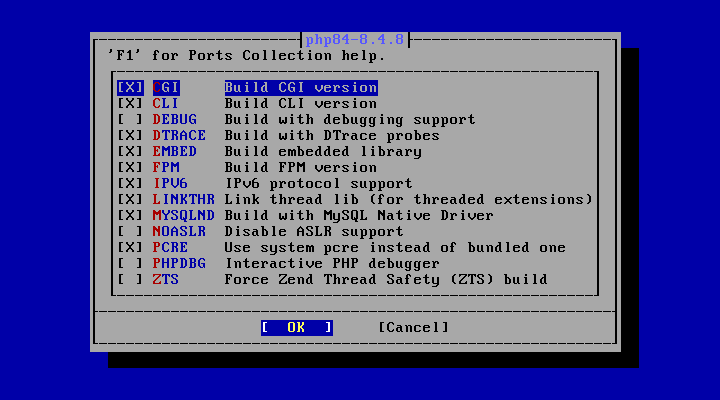Click the 'F1' Ports Collection help text
720x400 pixels.
click(247, 56)
